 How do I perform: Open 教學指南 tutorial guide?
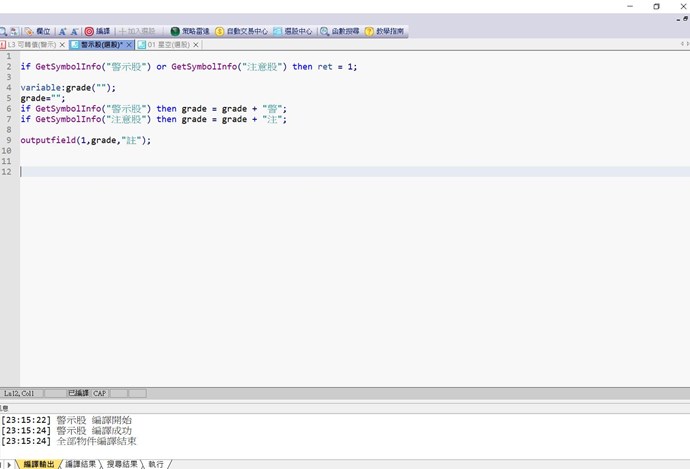pos(385,32)
